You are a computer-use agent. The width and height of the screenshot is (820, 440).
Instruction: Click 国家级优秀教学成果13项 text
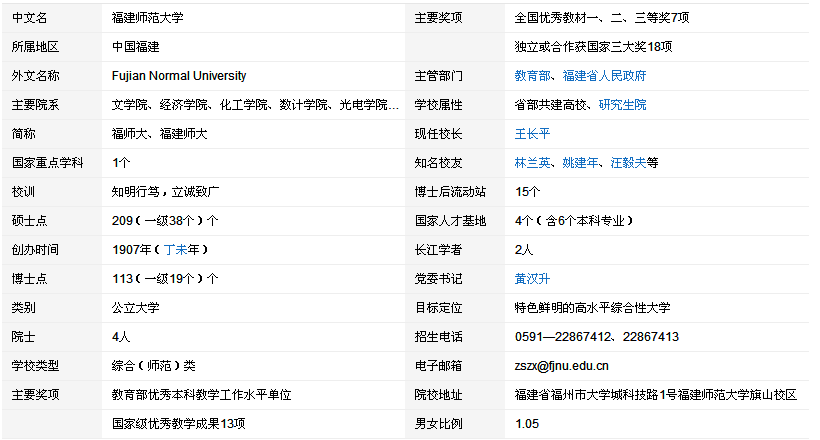point(179,424)
